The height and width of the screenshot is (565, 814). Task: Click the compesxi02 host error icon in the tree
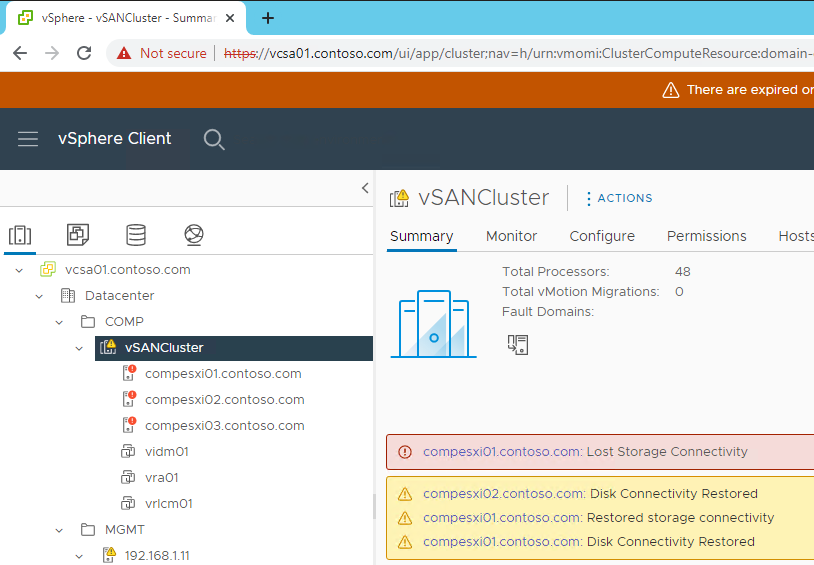click(129, 399)
